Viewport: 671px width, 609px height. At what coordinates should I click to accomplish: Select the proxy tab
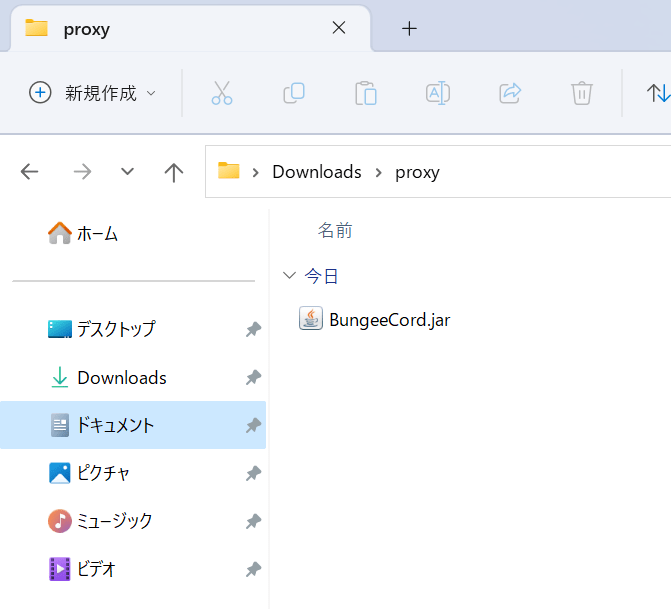coord(190,29)
